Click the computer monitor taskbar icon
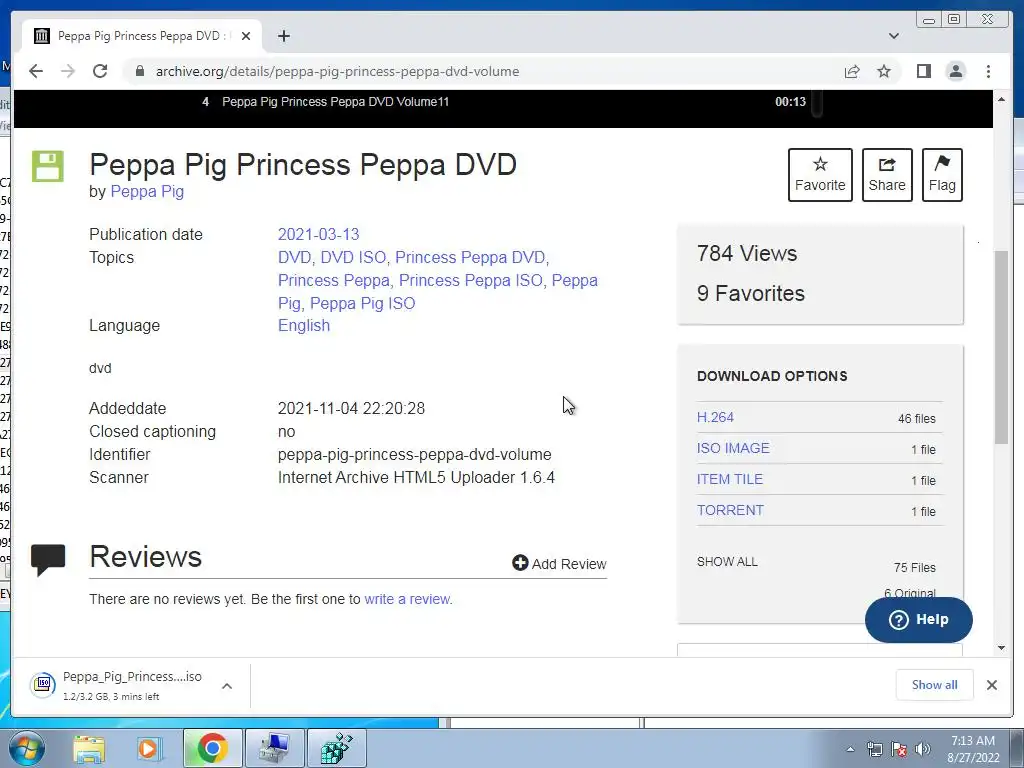Image resolution: width=1024 pixels, height=768 pixels. coord(274,748)
